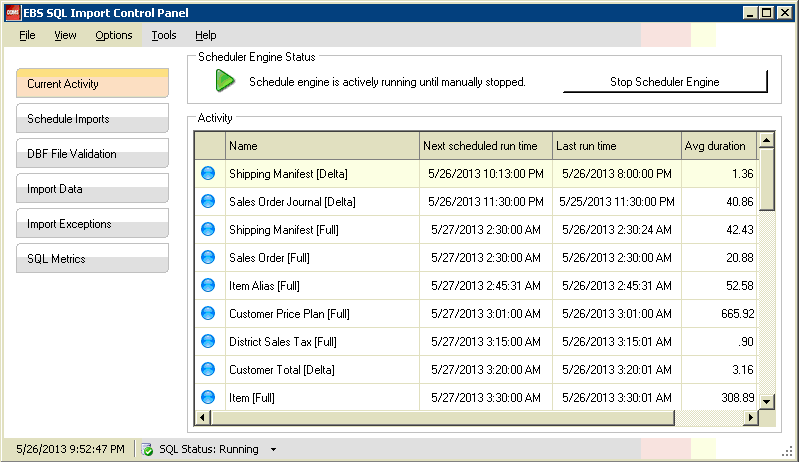Open the Tools menu
The width and height of the screenshot is (799, 462).
164,35
